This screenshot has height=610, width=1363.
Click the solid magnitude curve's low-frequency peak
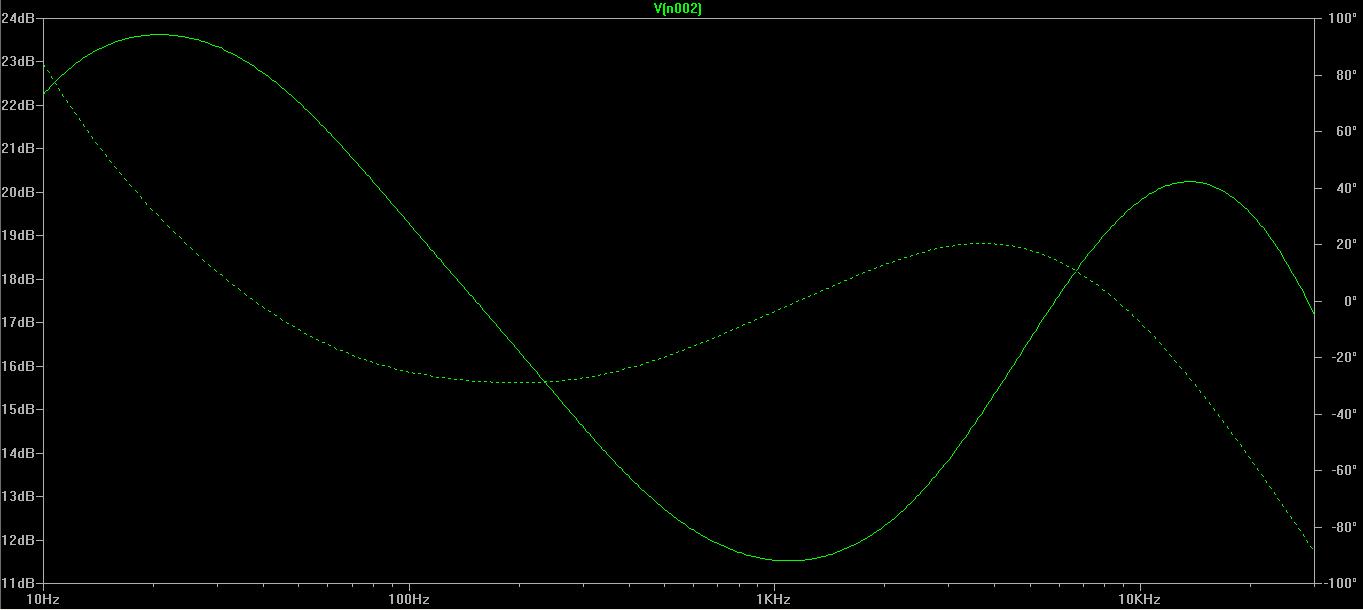pos(160,35)
